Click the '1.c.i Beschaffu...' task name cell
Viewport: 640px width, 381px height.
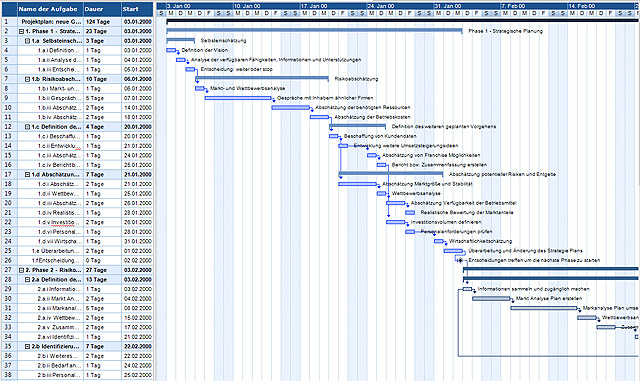click(x=50, y=136)
